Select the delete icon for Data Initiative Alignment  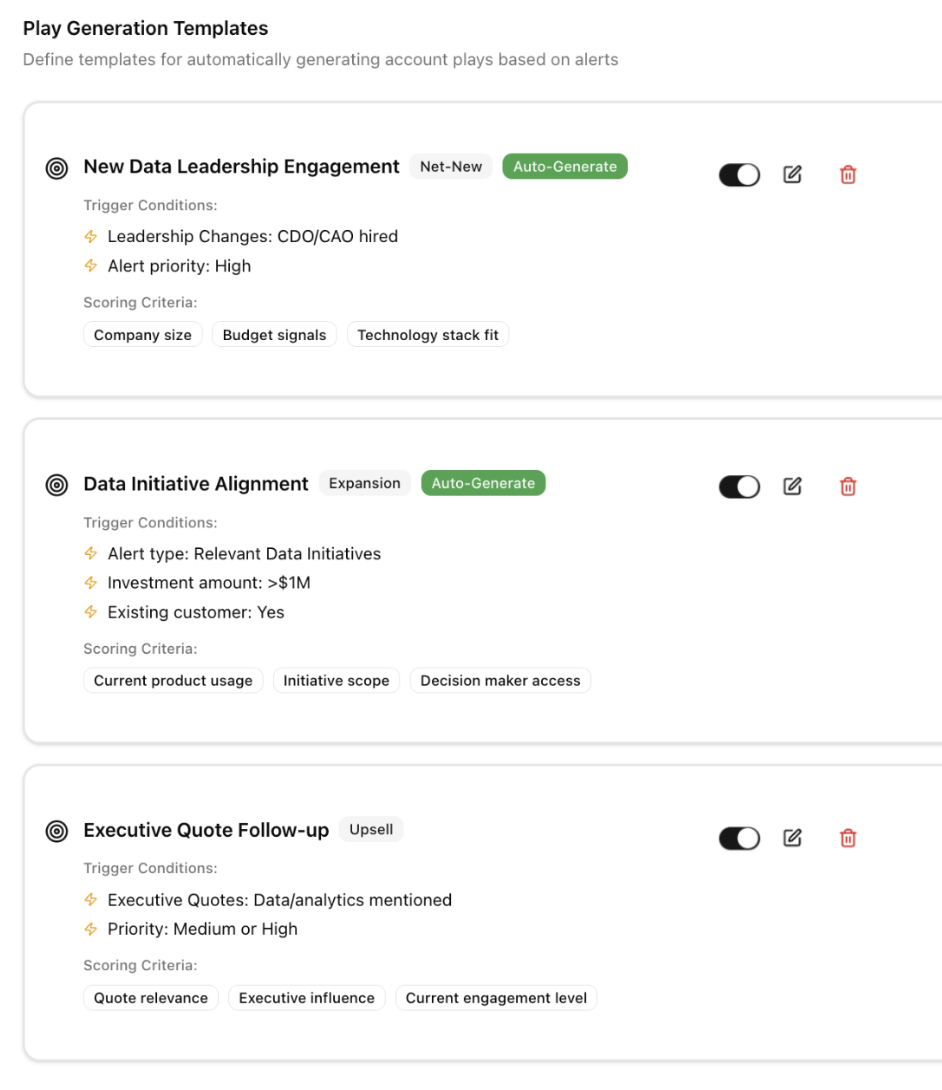[x=846, y=486]
